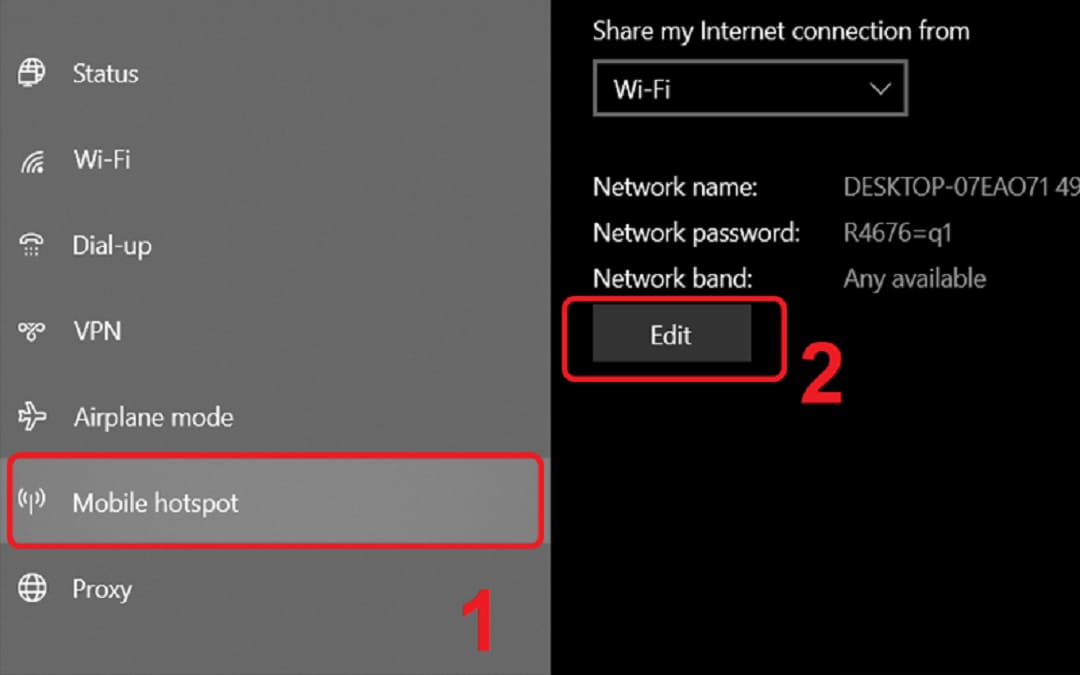Screen dimensions: 1080x675
Task: Click the VPN connector icon
Action: [x=32, y=331]
